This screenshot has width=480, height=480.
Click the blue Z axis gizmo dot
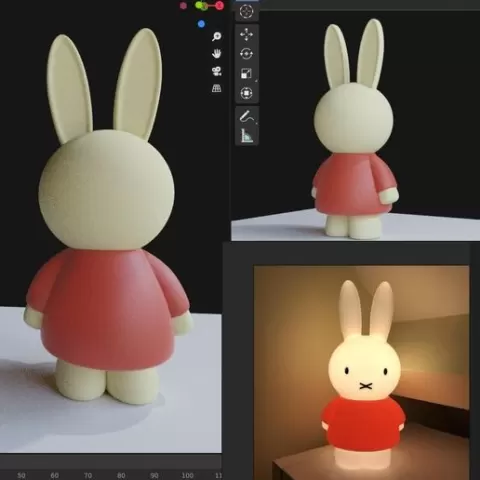(x=201, y=24)
